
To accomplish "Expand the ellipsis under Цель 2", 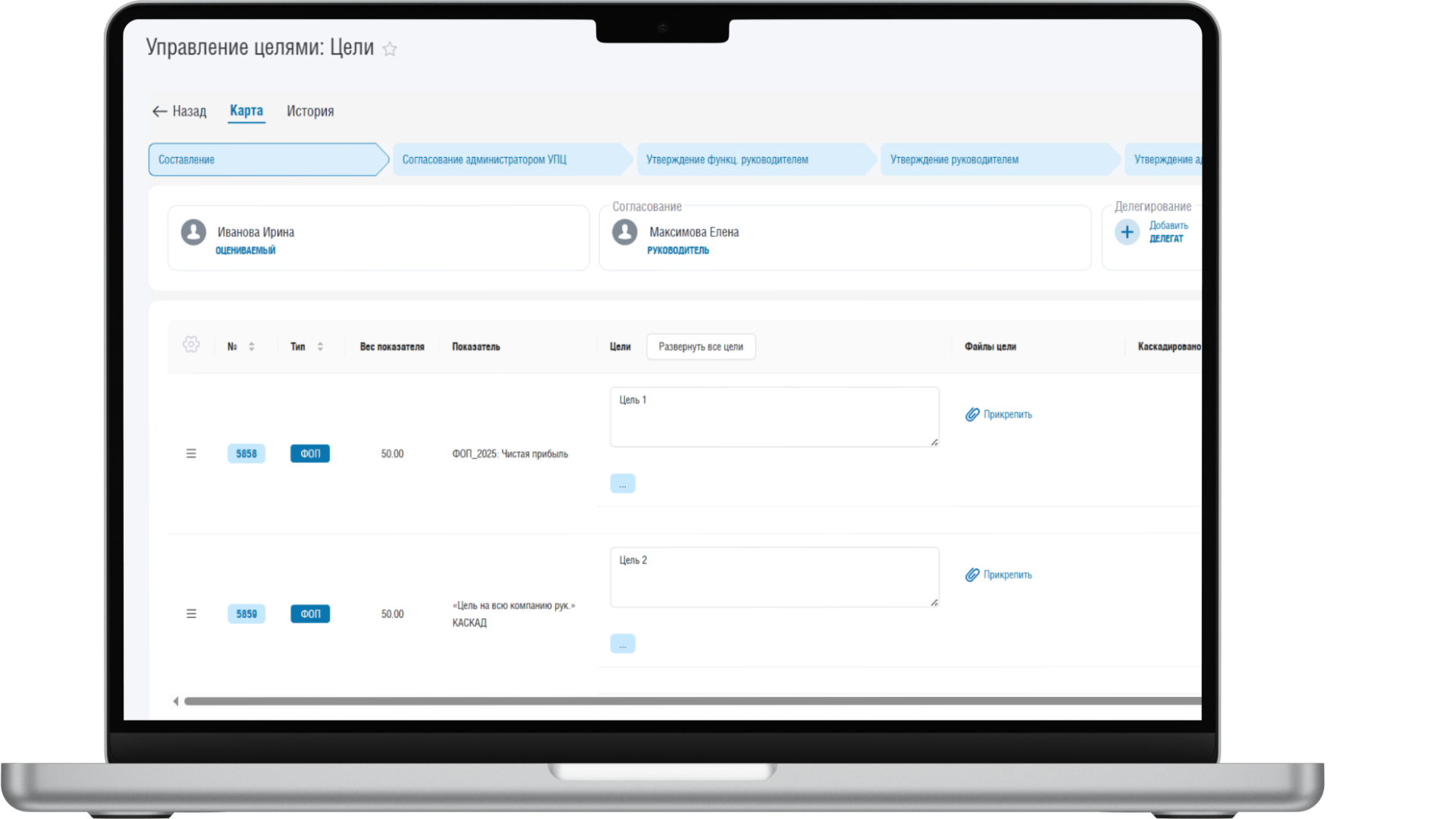I will tap(623, 644).
